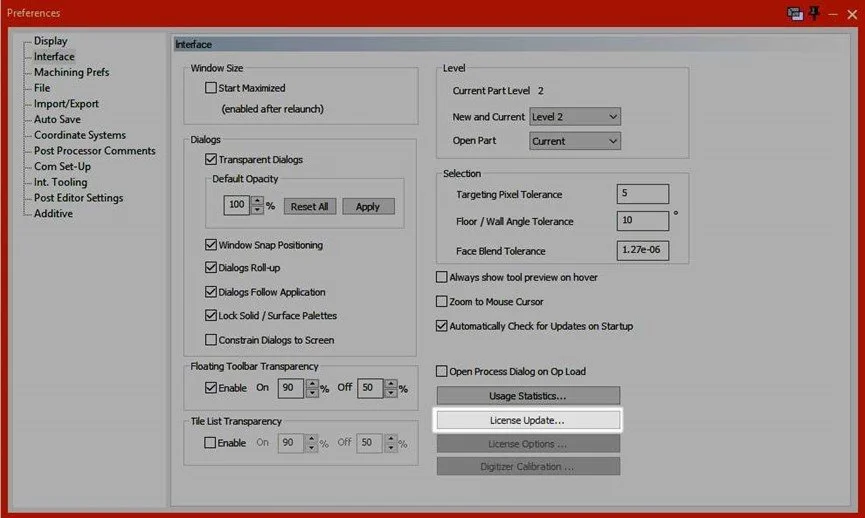
Task: Close the Preferences window
Action: pos(852,14)
